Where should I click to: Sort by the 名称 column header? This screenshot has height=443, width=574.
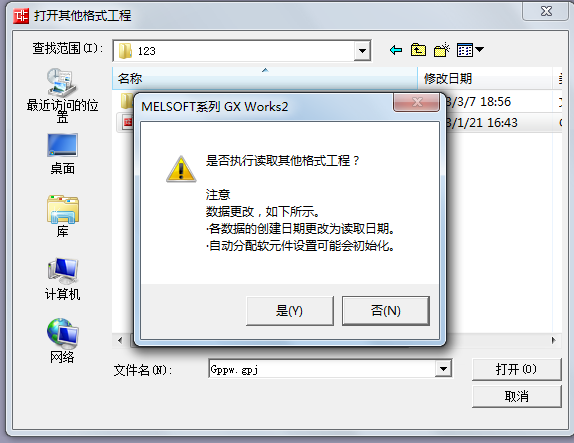[265, 78]
